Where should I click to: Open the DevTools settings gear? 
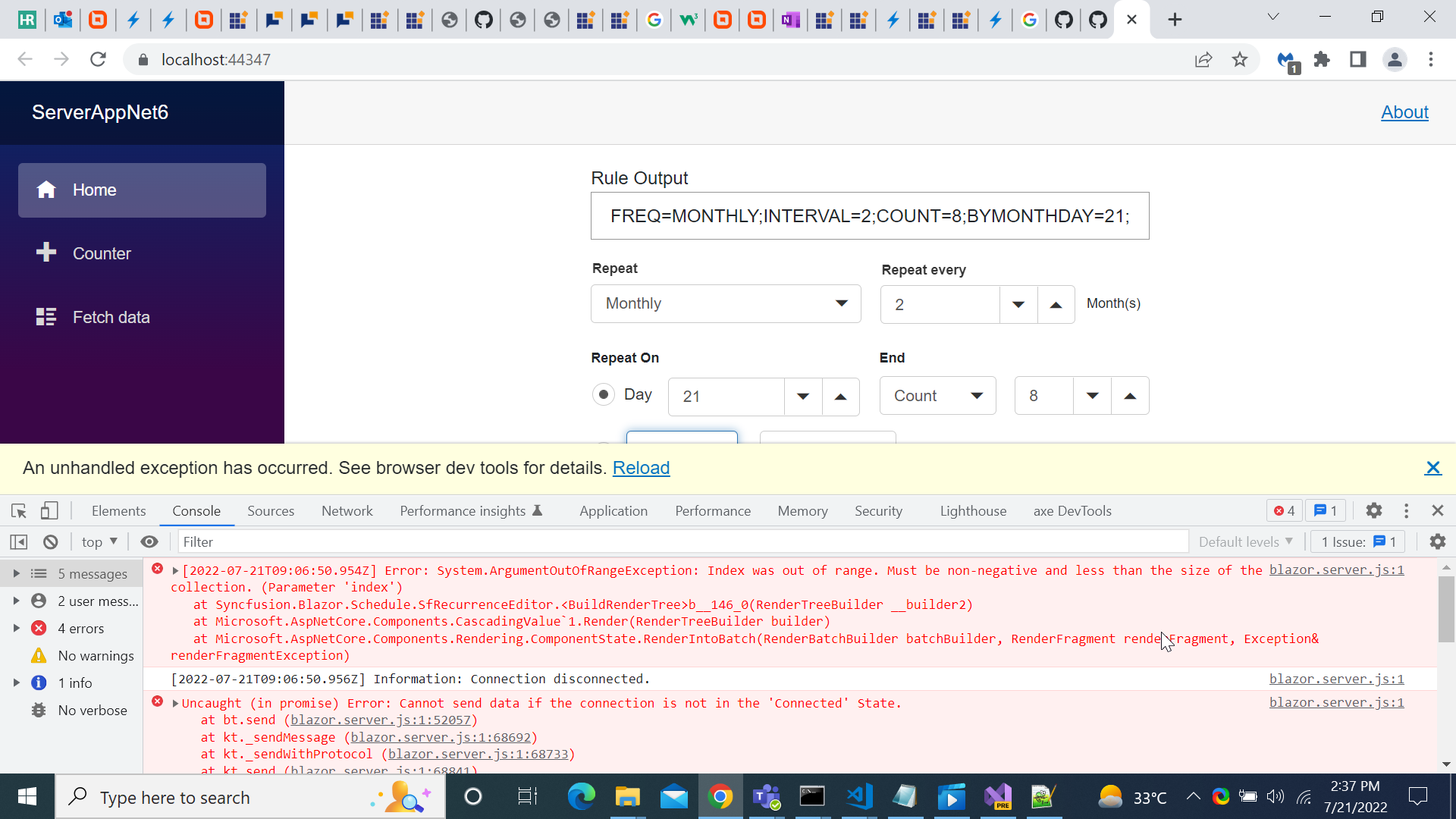click(1373, 511)
